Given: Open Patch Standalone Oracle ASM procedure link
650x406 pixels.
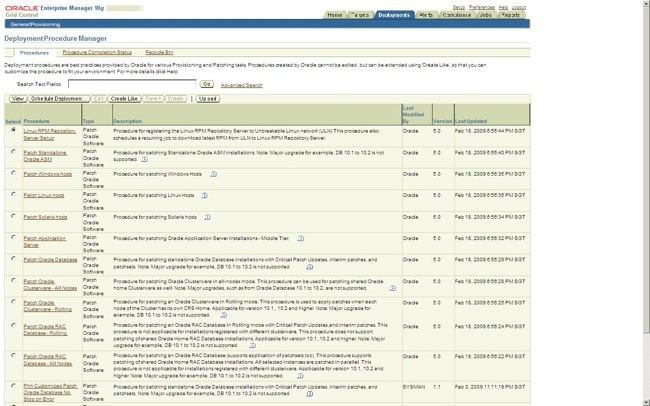Looking at the screenshot, I should pyautogui.click(x=45, y=156).
